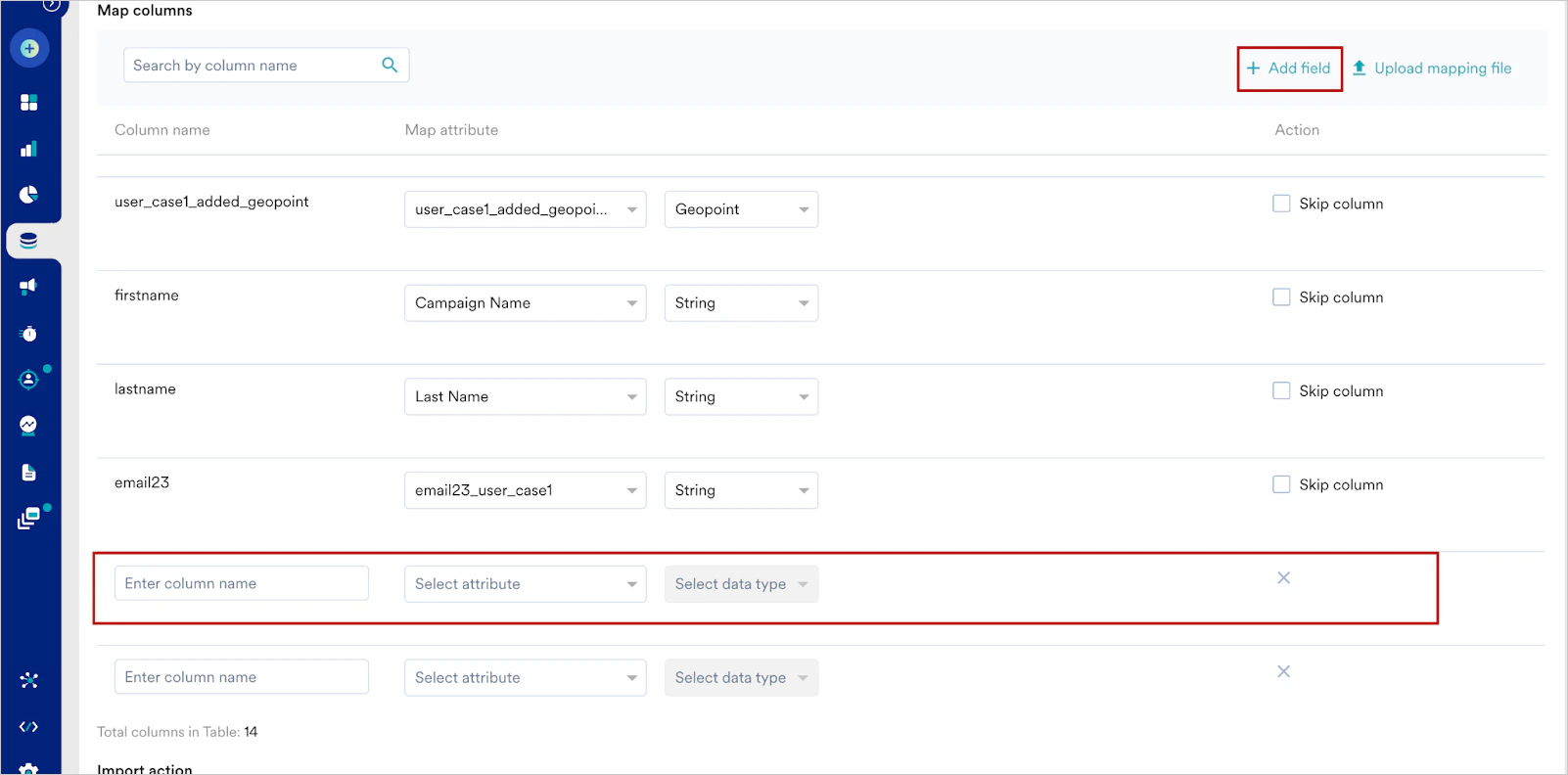Screen dimensions: 1568x775
Task: Open the pie chart segments icon
Action: (29, 195)
